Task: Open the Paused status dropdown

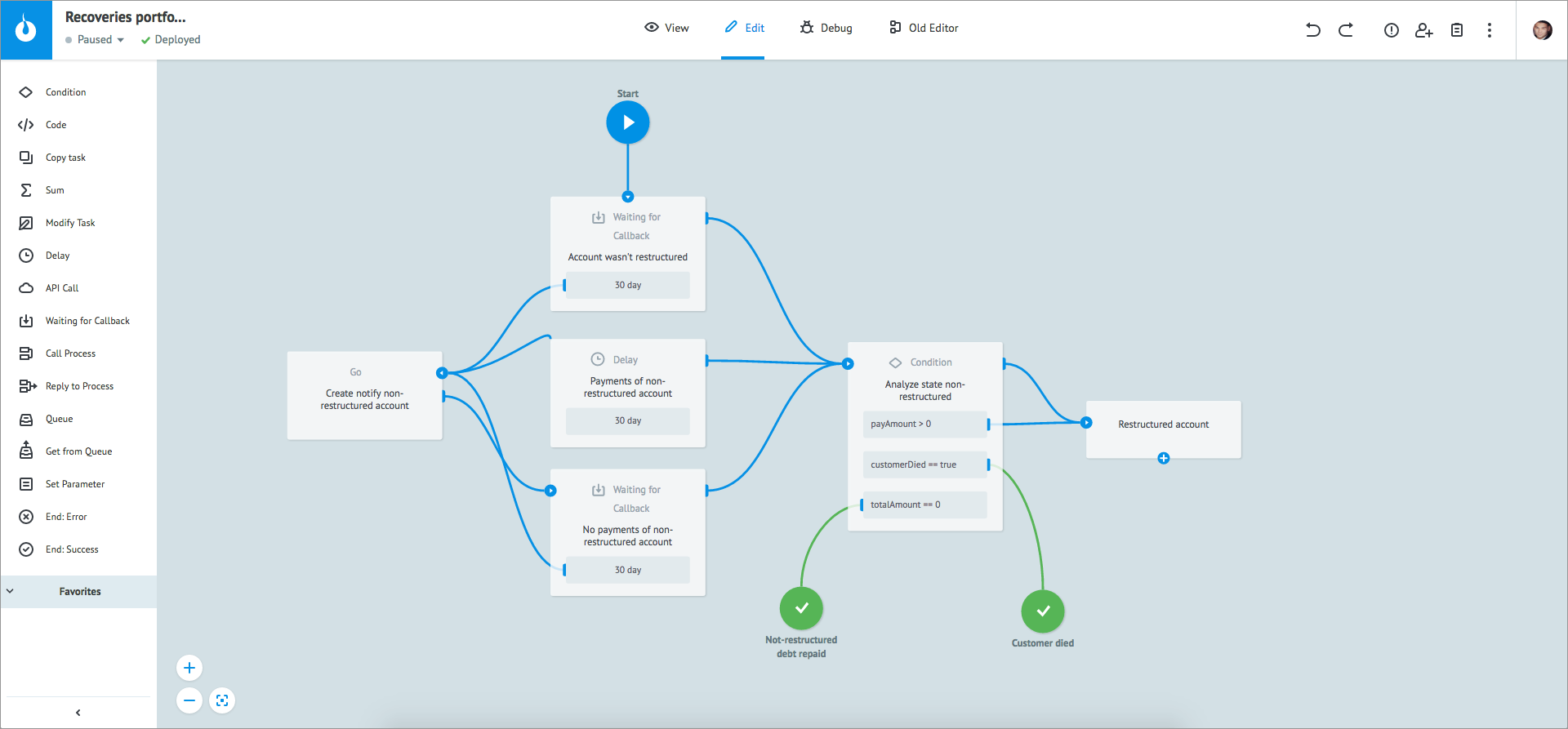Action: tap(96, 40)
